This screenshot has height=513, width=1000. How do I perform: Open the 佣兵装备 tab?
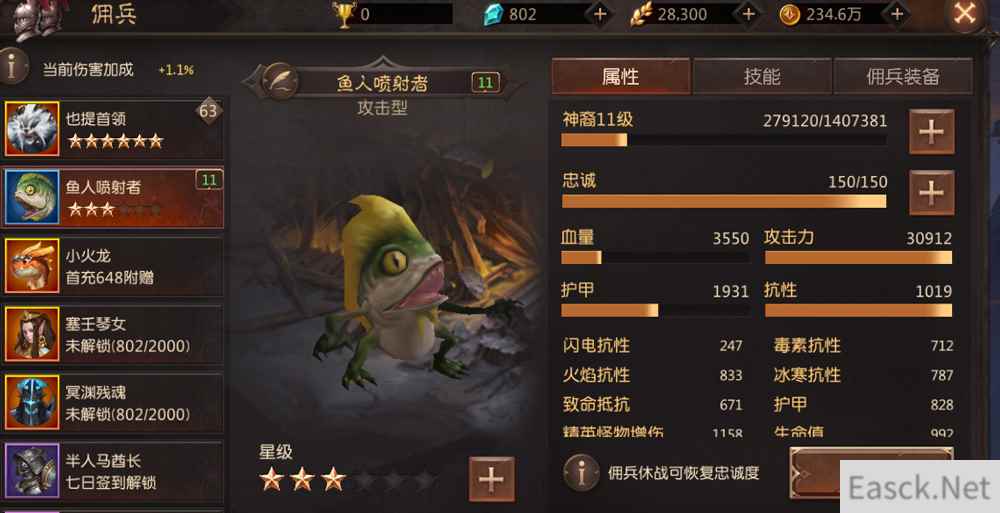[903, 77]
